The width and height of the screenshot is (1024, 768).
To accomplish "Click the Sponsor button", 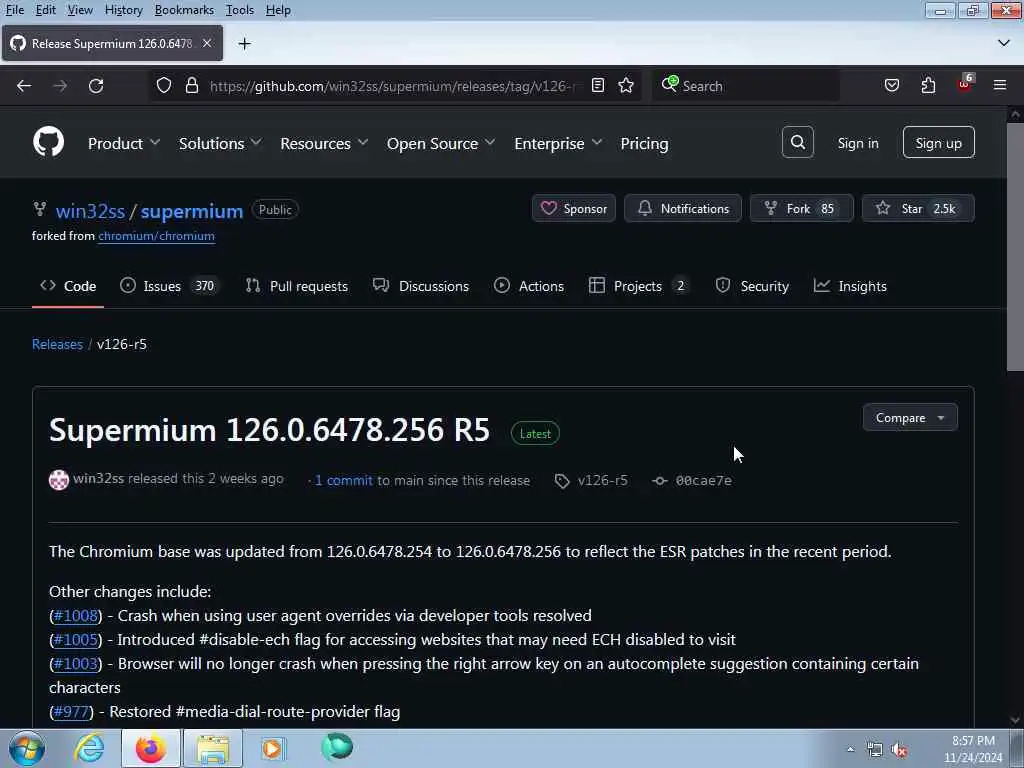I will [573, 208].
